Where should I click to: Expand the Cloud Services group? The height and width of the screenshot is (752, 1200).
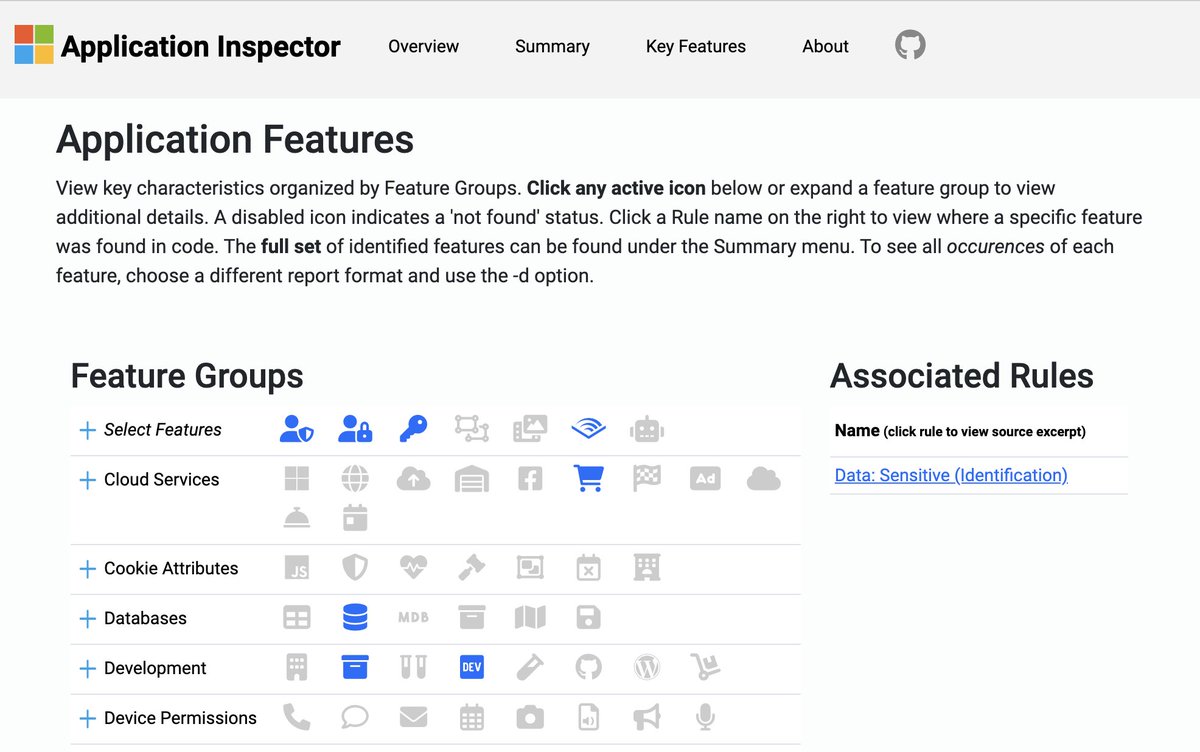click(x=88, y=480)
